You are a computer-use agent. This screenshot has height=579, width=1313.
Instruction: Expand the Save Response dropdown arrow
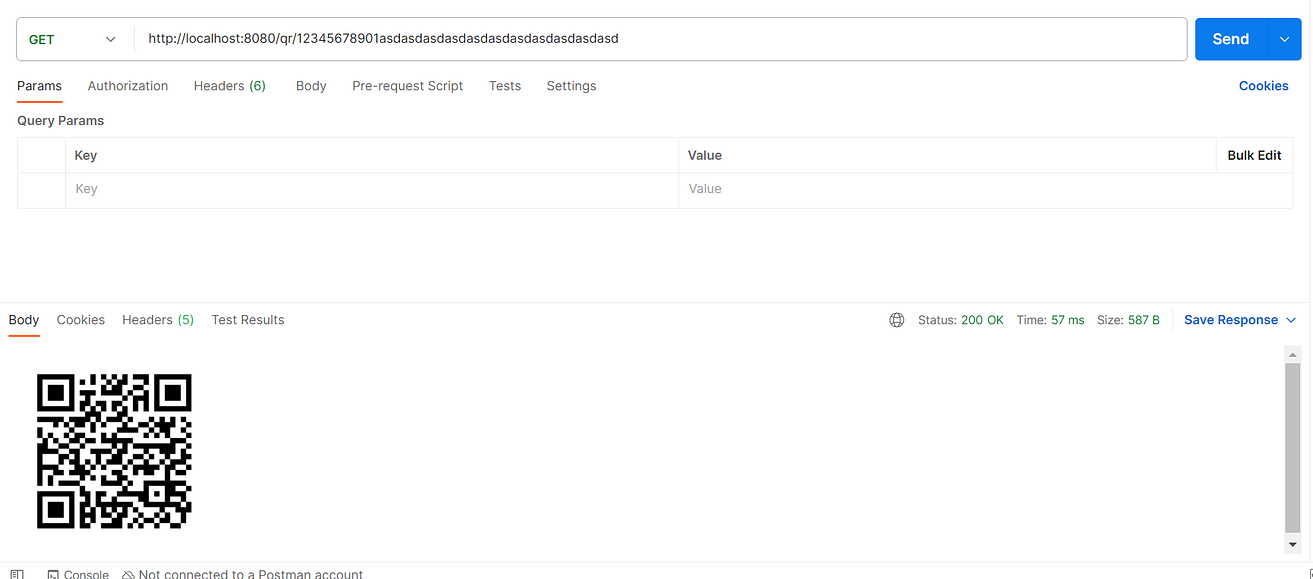point(1291,320)
